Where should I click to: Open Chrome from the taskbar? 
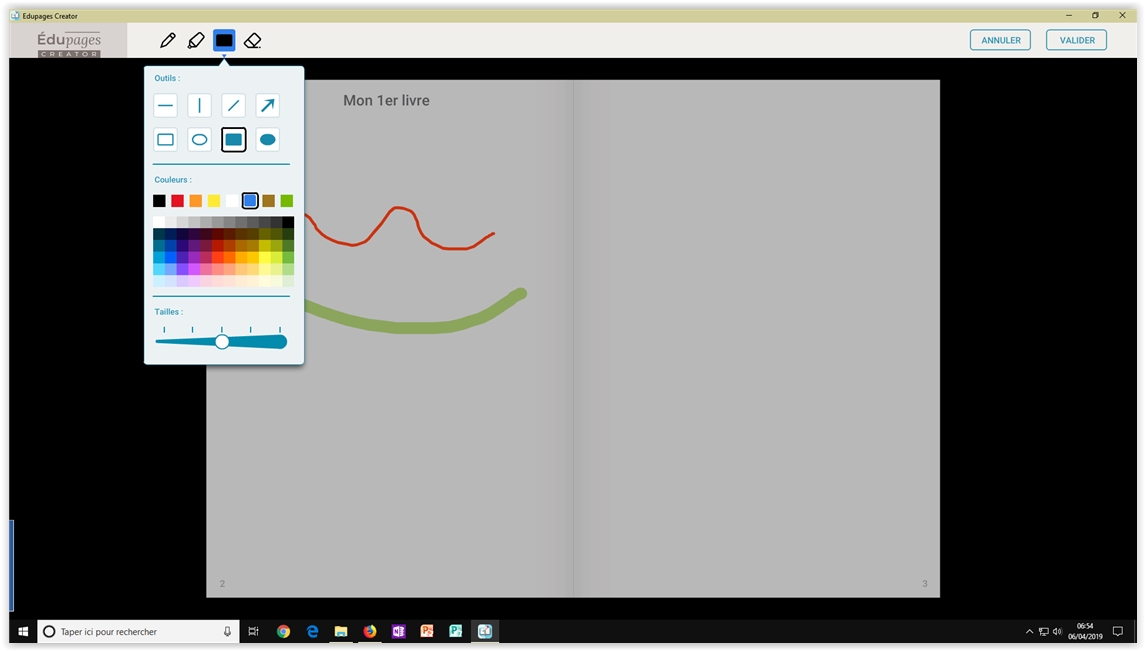(x=284, y=632)
